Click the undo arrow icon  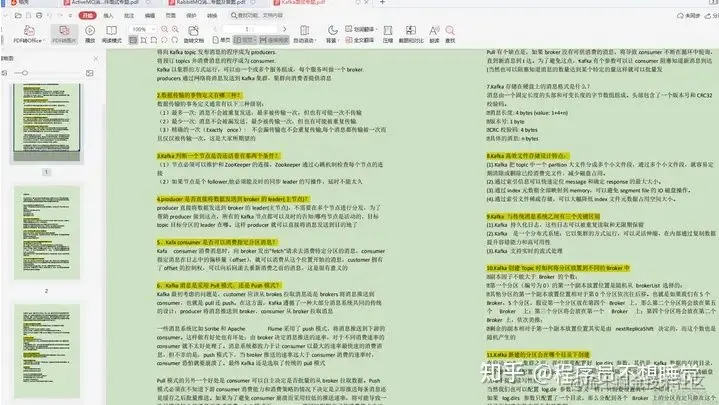[x=49, y=15]
